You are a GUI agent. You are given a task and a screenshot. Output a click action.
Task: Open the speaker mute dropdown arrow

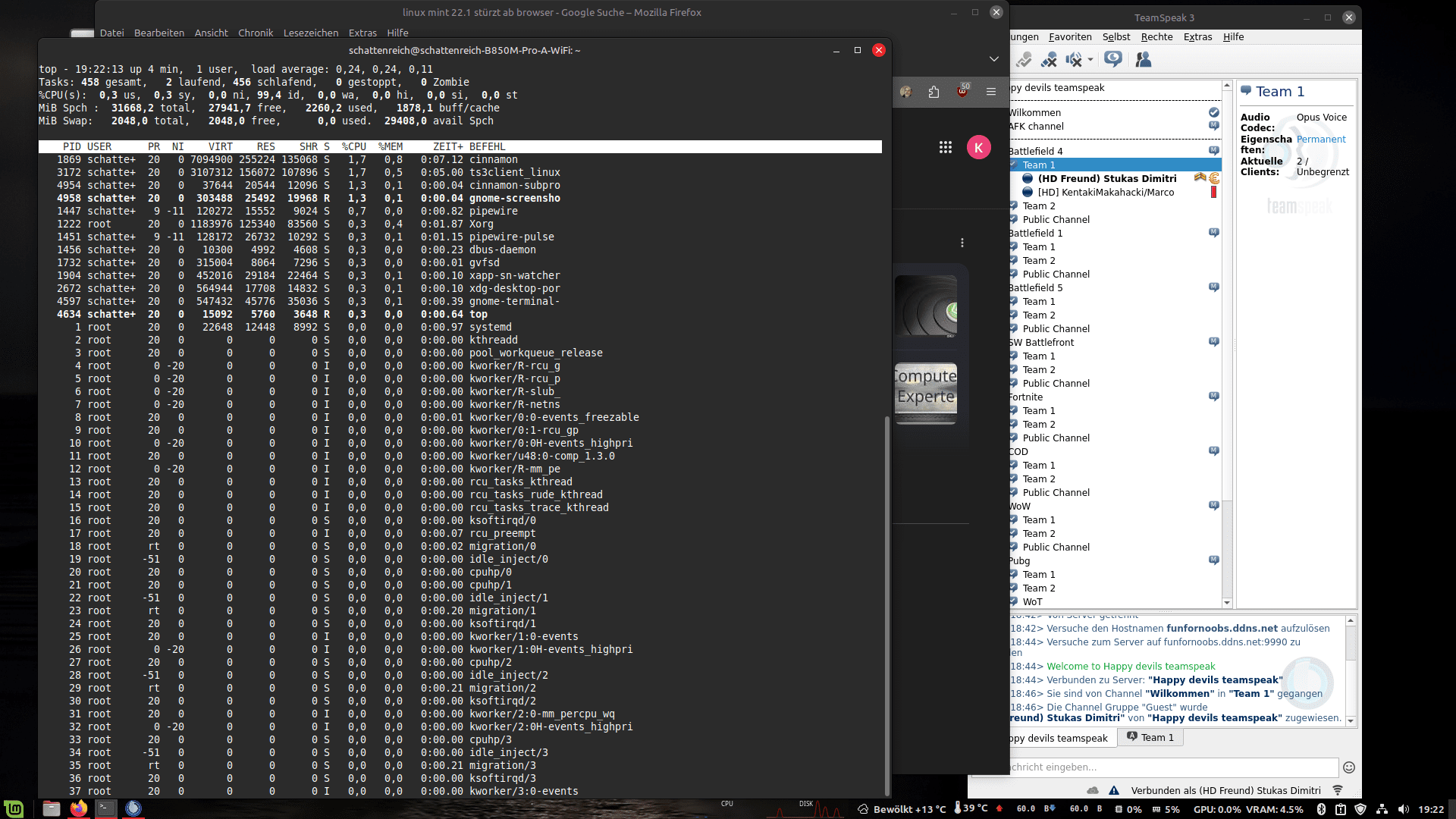1090,59
